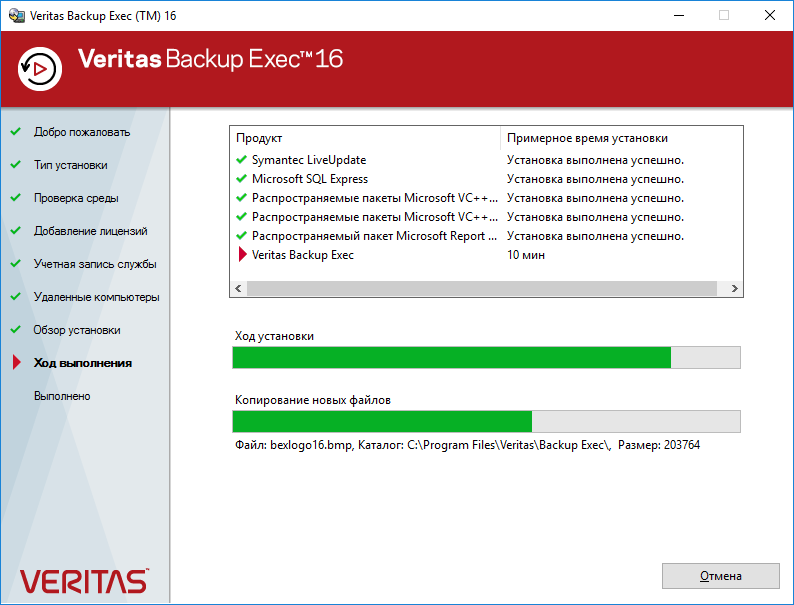794x605 pixels.
Task: Select the Ход выполнения step
Action: point(83,363)
